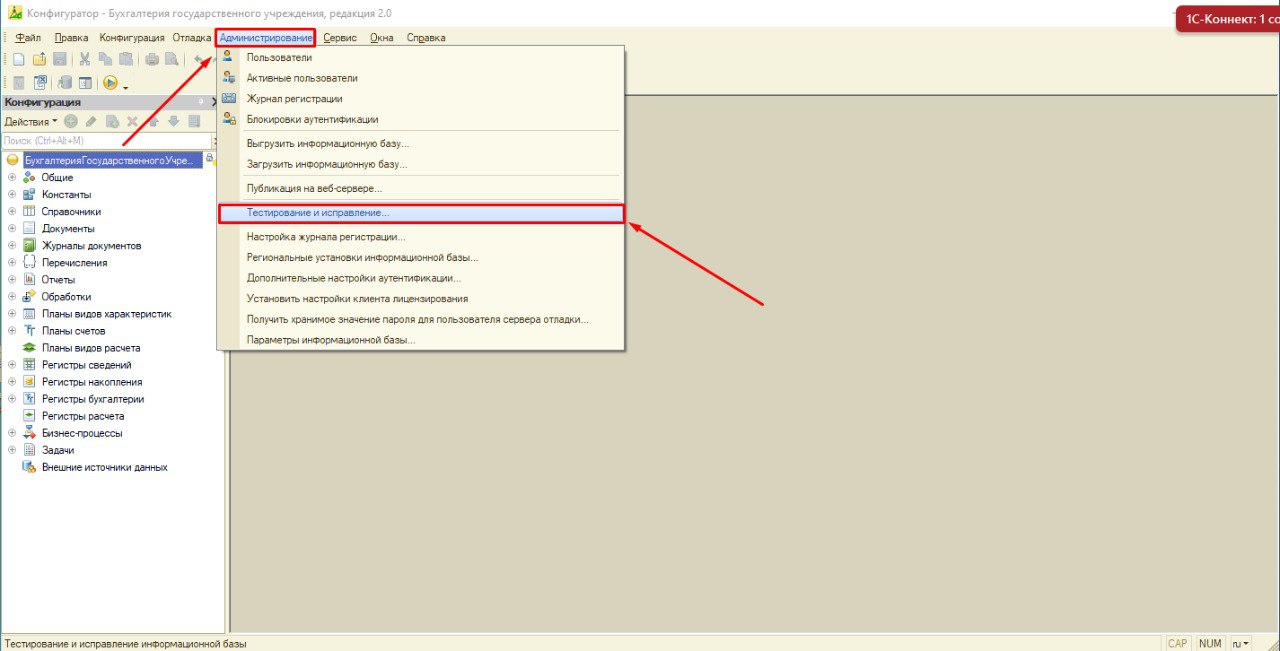
Task: Choose Пользователи in the menu
Action: (x=420, y=58)
